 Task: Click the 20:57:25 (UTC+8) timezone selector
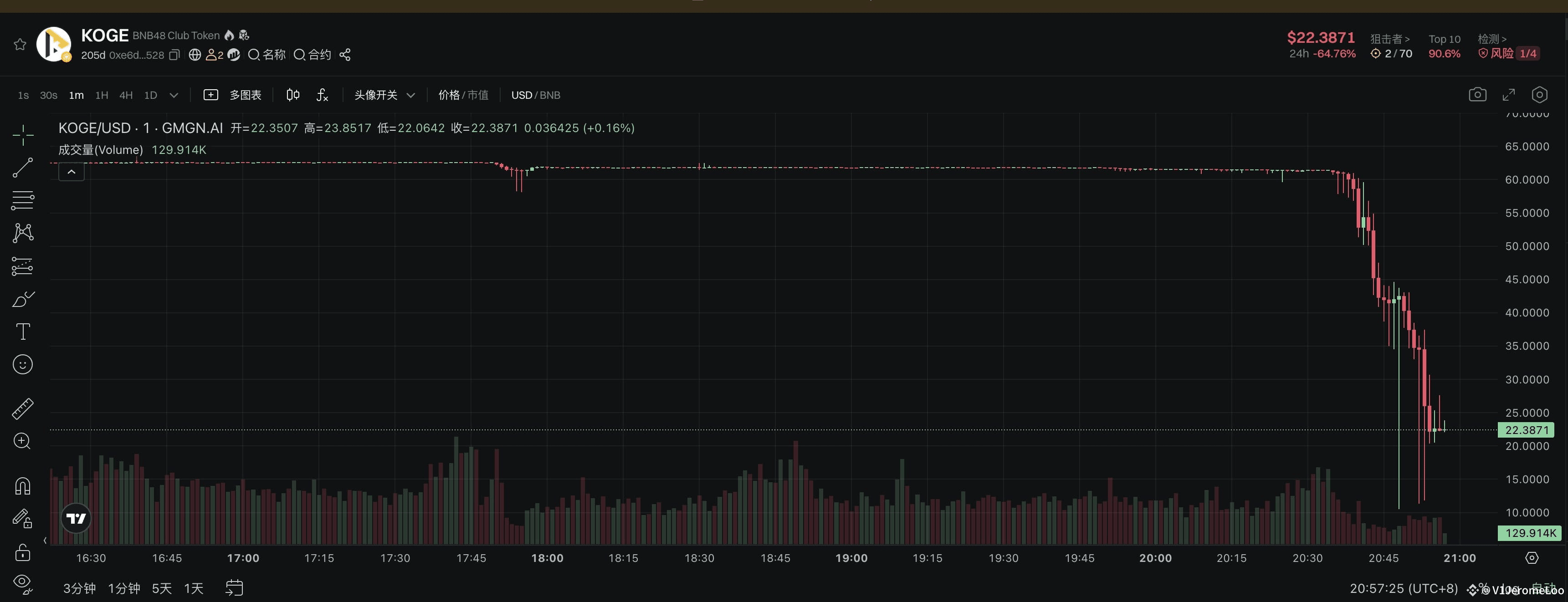point(1404,589)
